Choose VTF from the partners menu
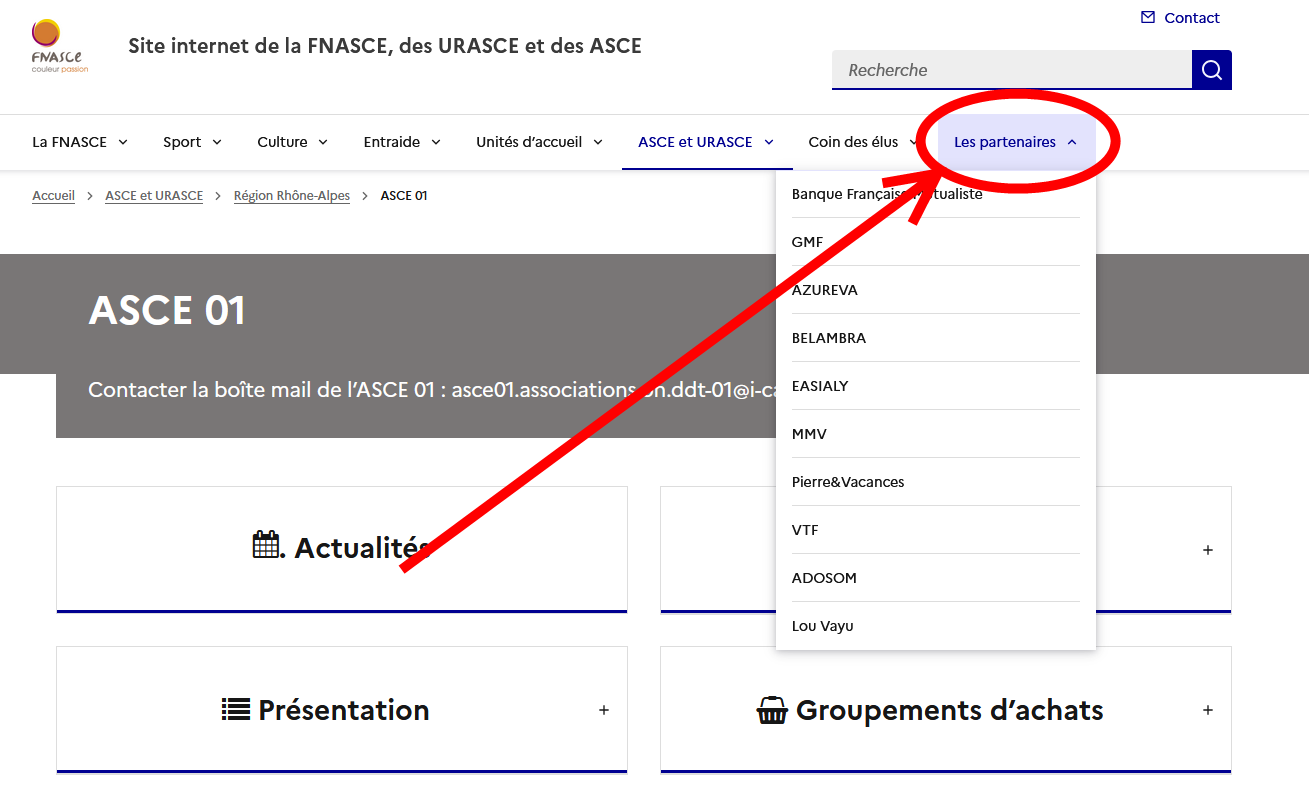Screen dimensions: 1309x787 coord(936,530)
